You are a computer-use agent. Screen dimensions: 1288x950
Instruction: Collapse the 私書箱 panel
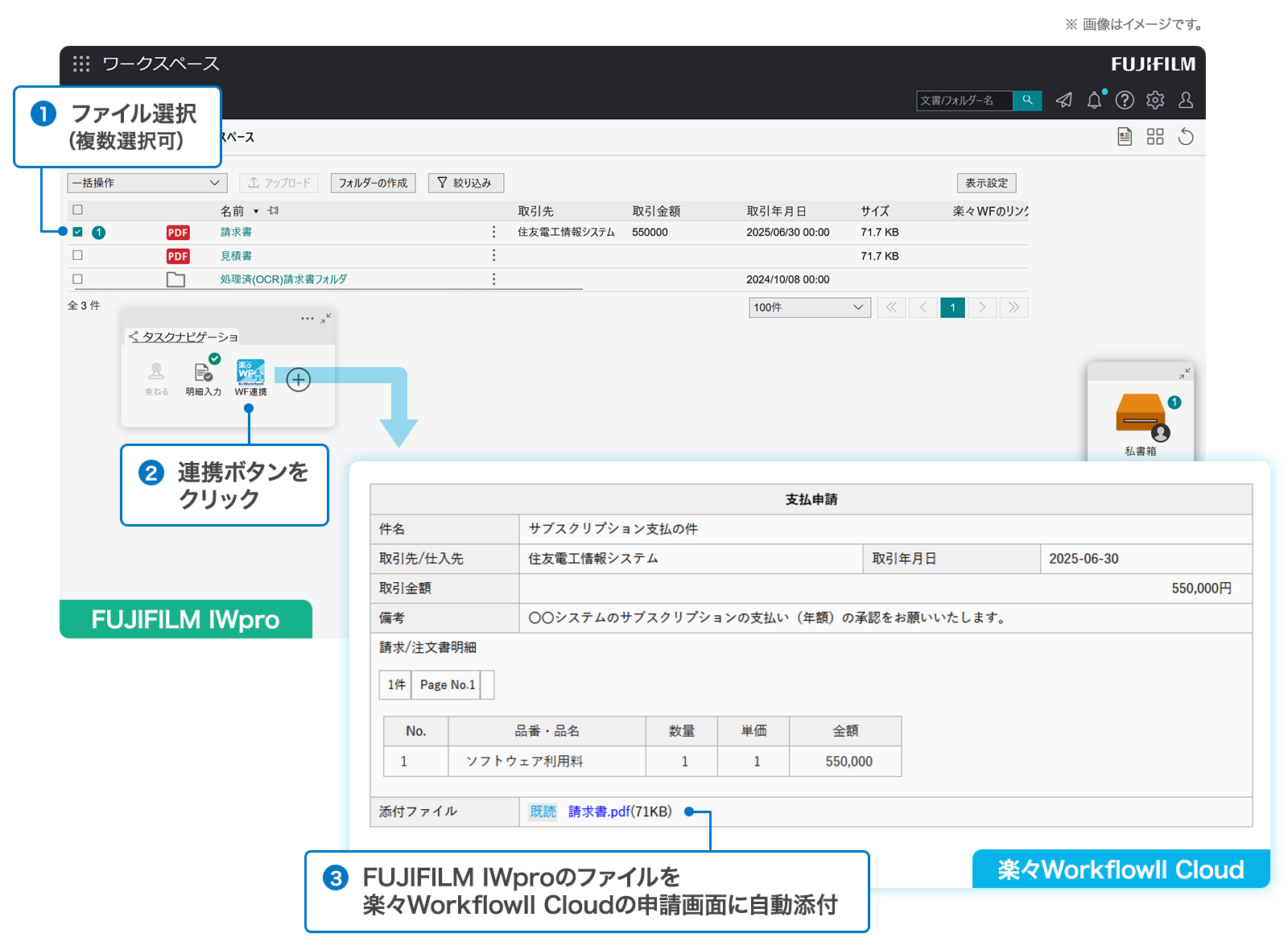[1185, 373]
